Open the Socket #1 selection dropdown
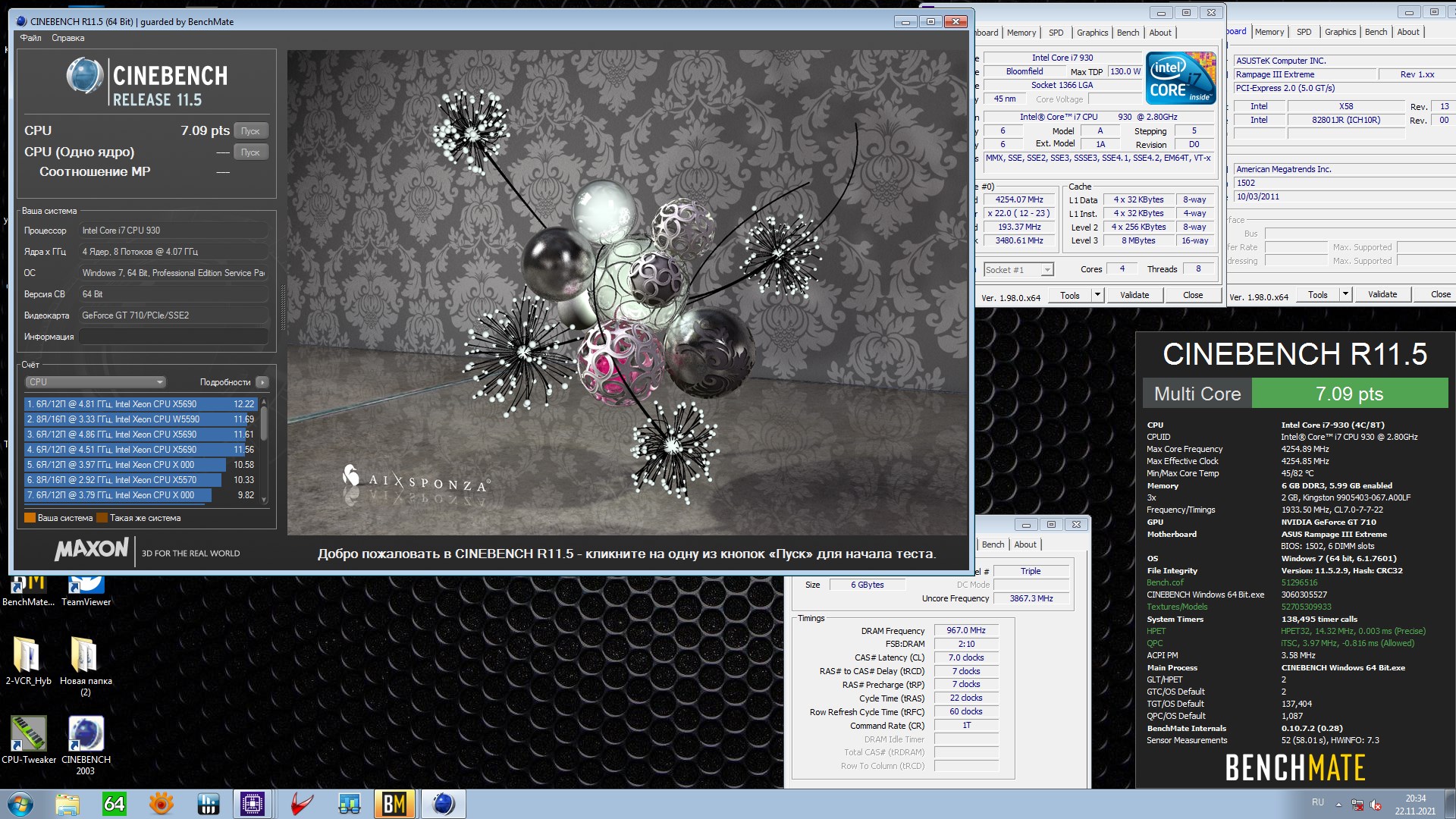Viewport: 1456px width, 819px height. (1018, 270)
